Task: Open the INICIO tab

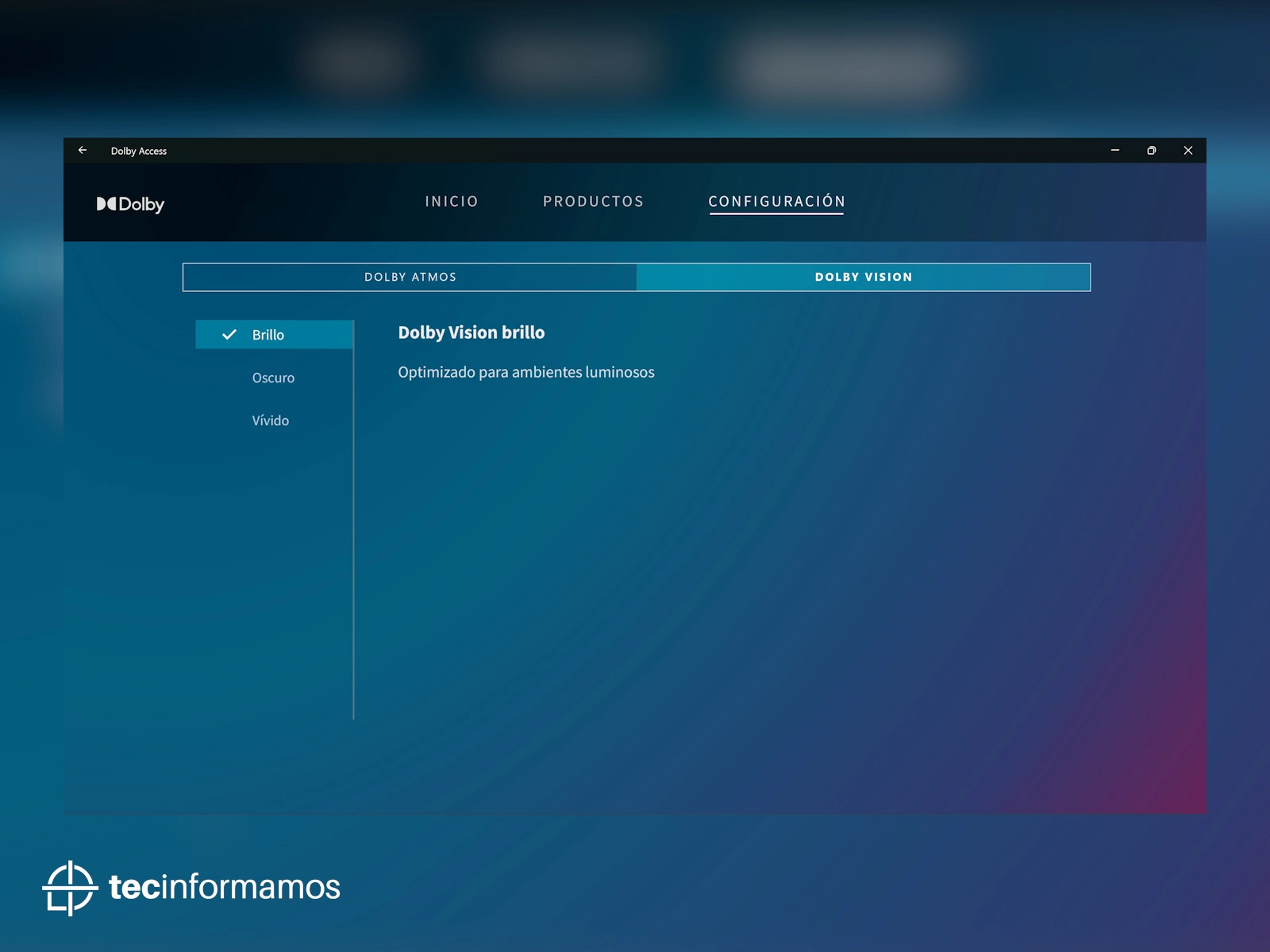Action: tap(452, 202)
